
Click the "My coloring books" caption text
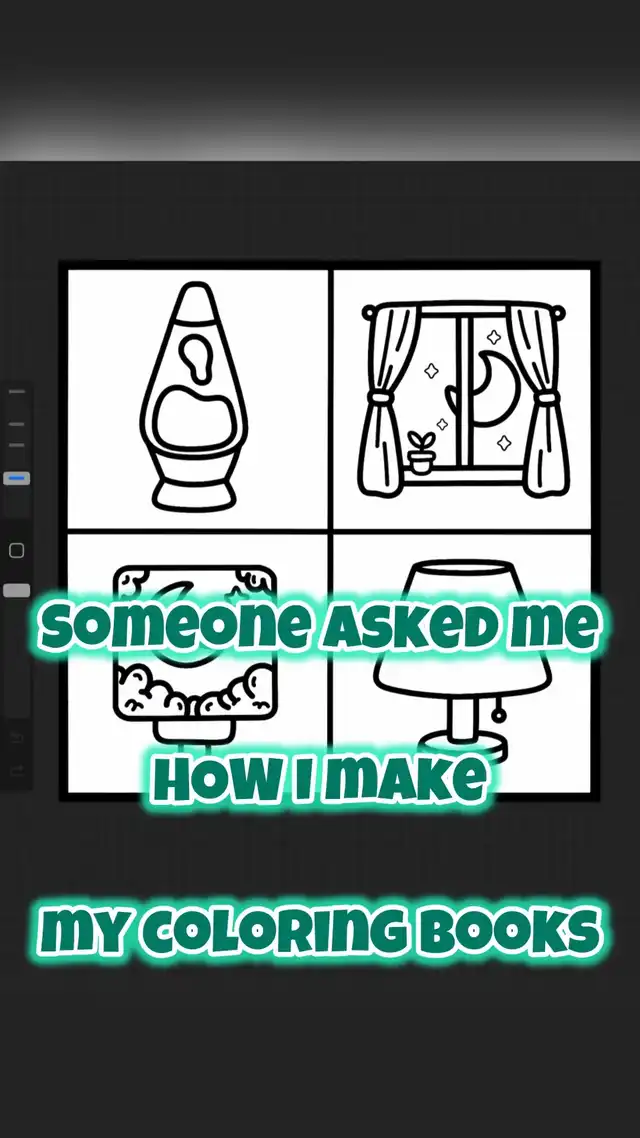[x=320, y=928]
